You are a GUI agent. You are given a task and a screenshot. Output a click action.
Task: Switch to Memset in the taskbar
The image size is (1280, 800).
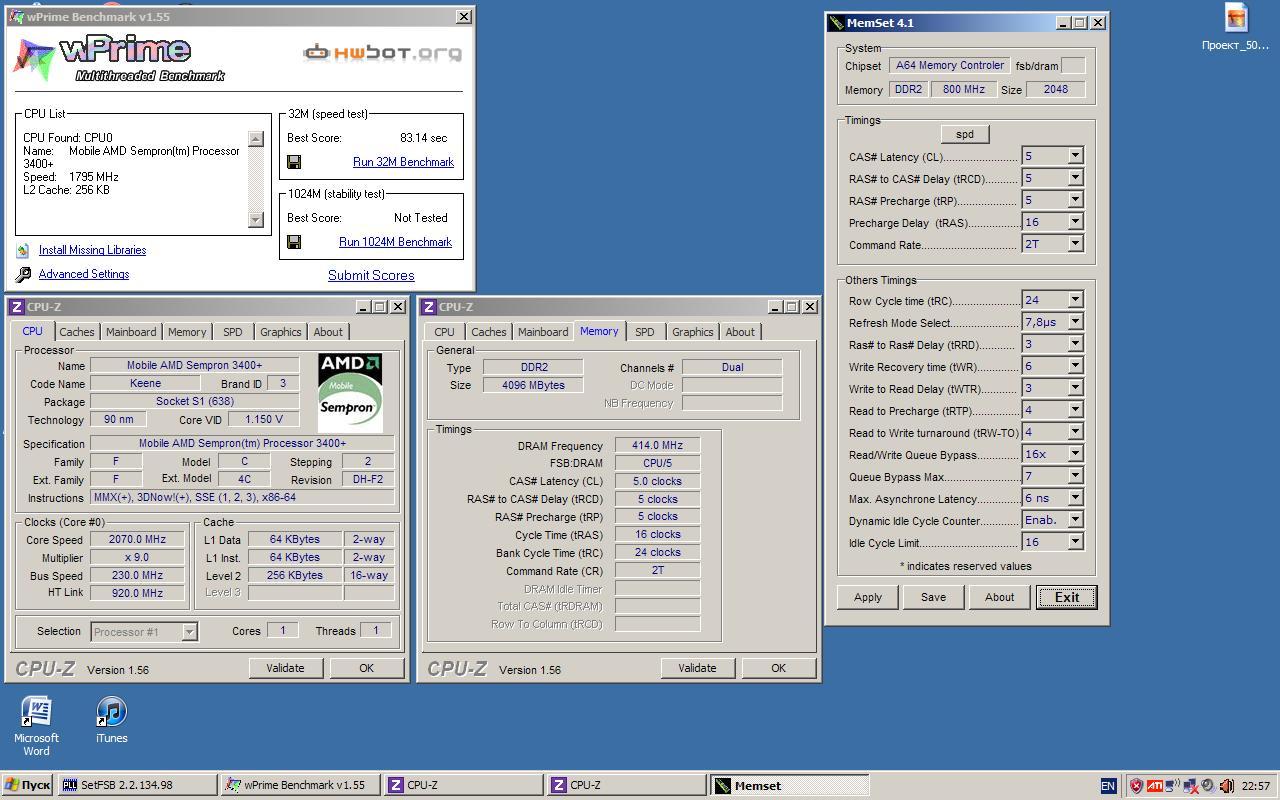click(x=790, y=785)
